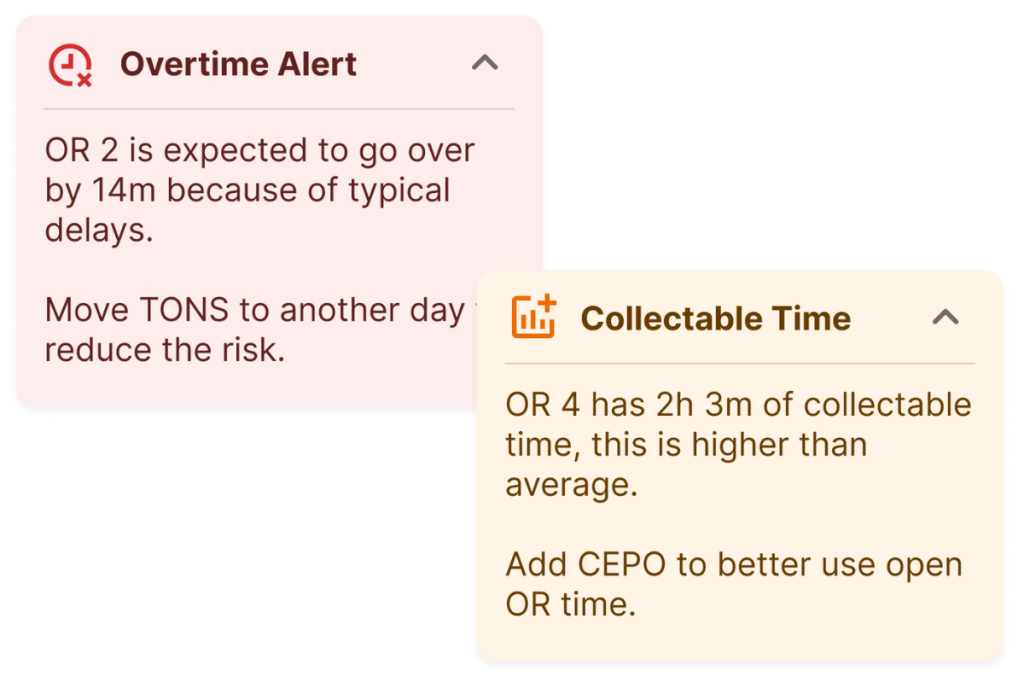Click the phrase 'higher than average'
Screen dimensions: 1024x683
coord(686,464)
